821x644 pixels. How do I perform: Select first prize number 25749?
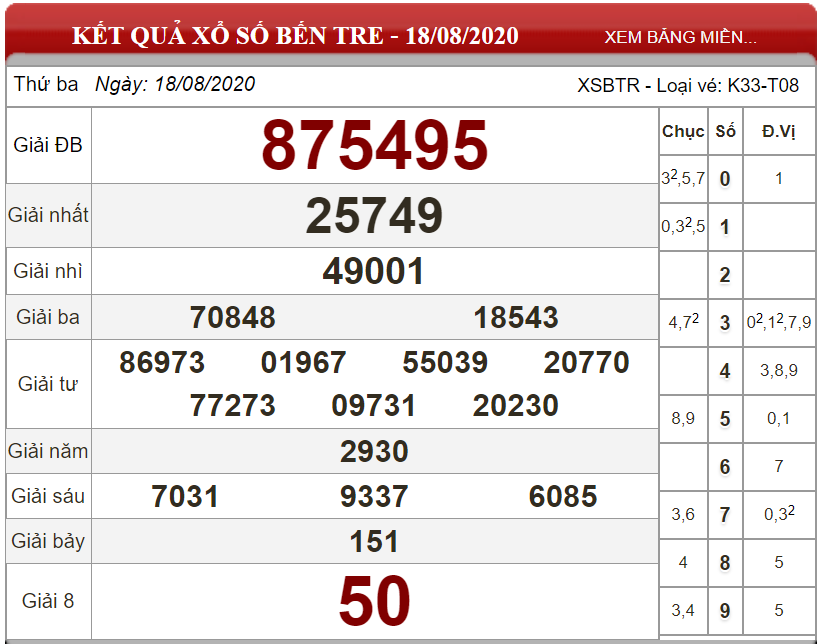pos(374,215)
